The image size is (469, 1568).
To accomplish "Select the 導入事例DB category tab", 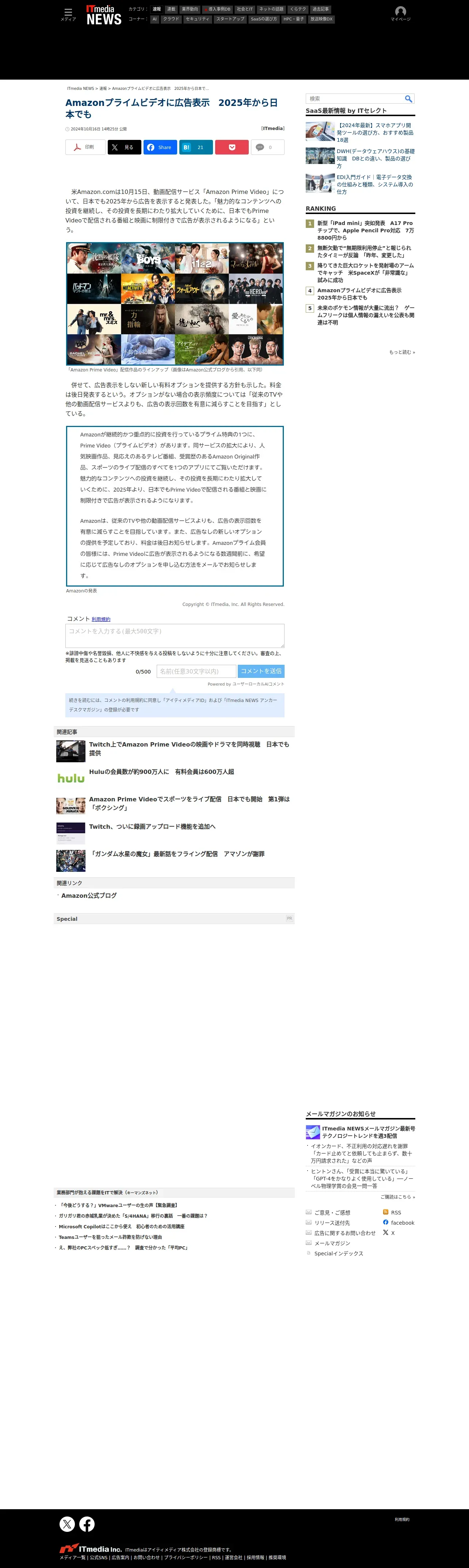I will pos(217,9).
